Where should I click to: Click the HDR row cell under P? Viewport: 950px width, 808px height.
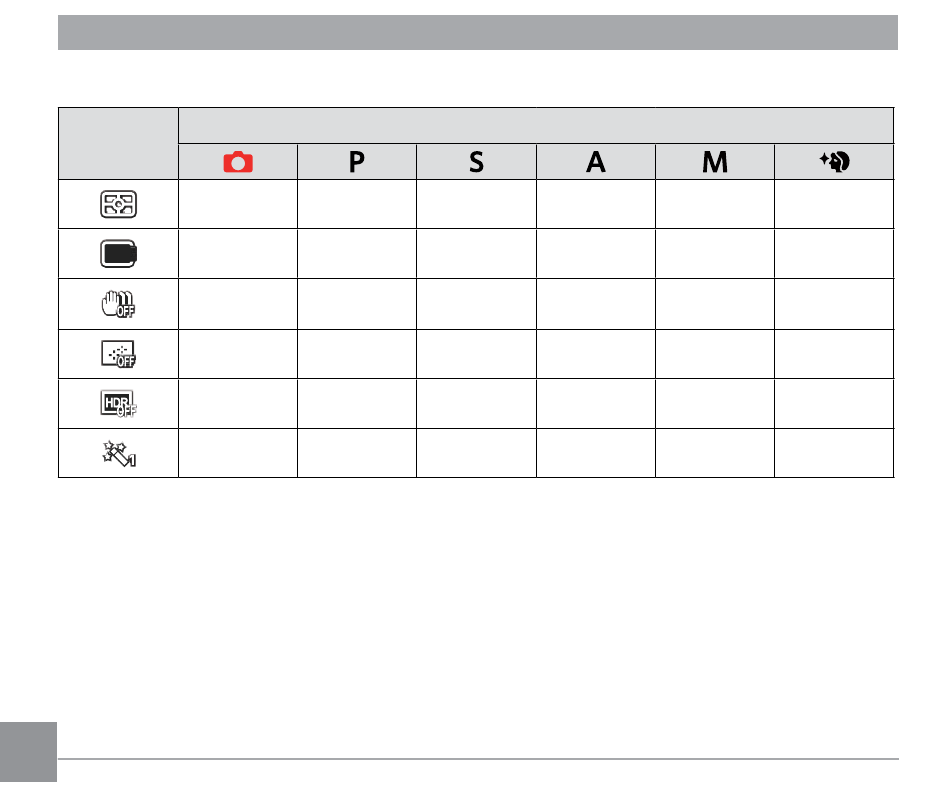click(357, 404)
